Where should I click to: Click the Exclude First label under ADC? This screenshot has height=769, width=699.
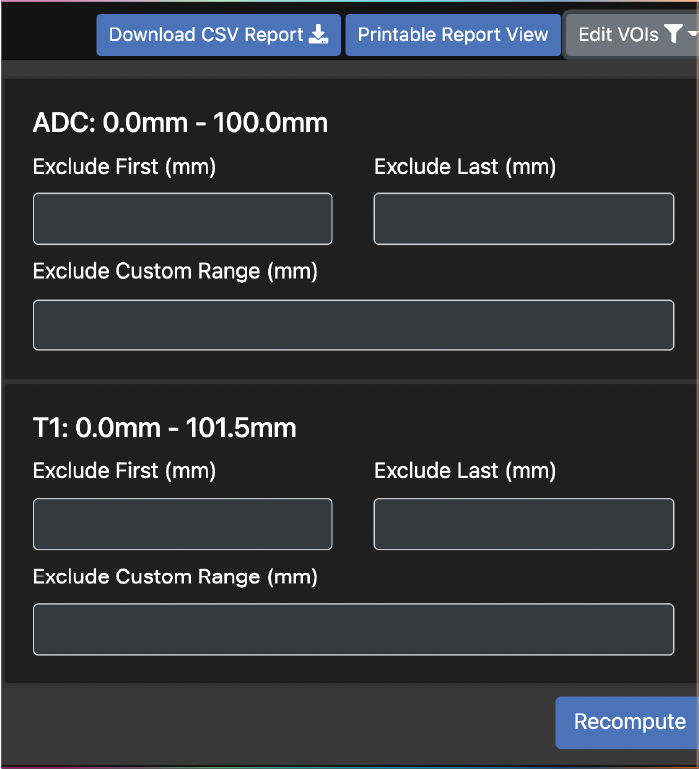(x=124, y=167)
